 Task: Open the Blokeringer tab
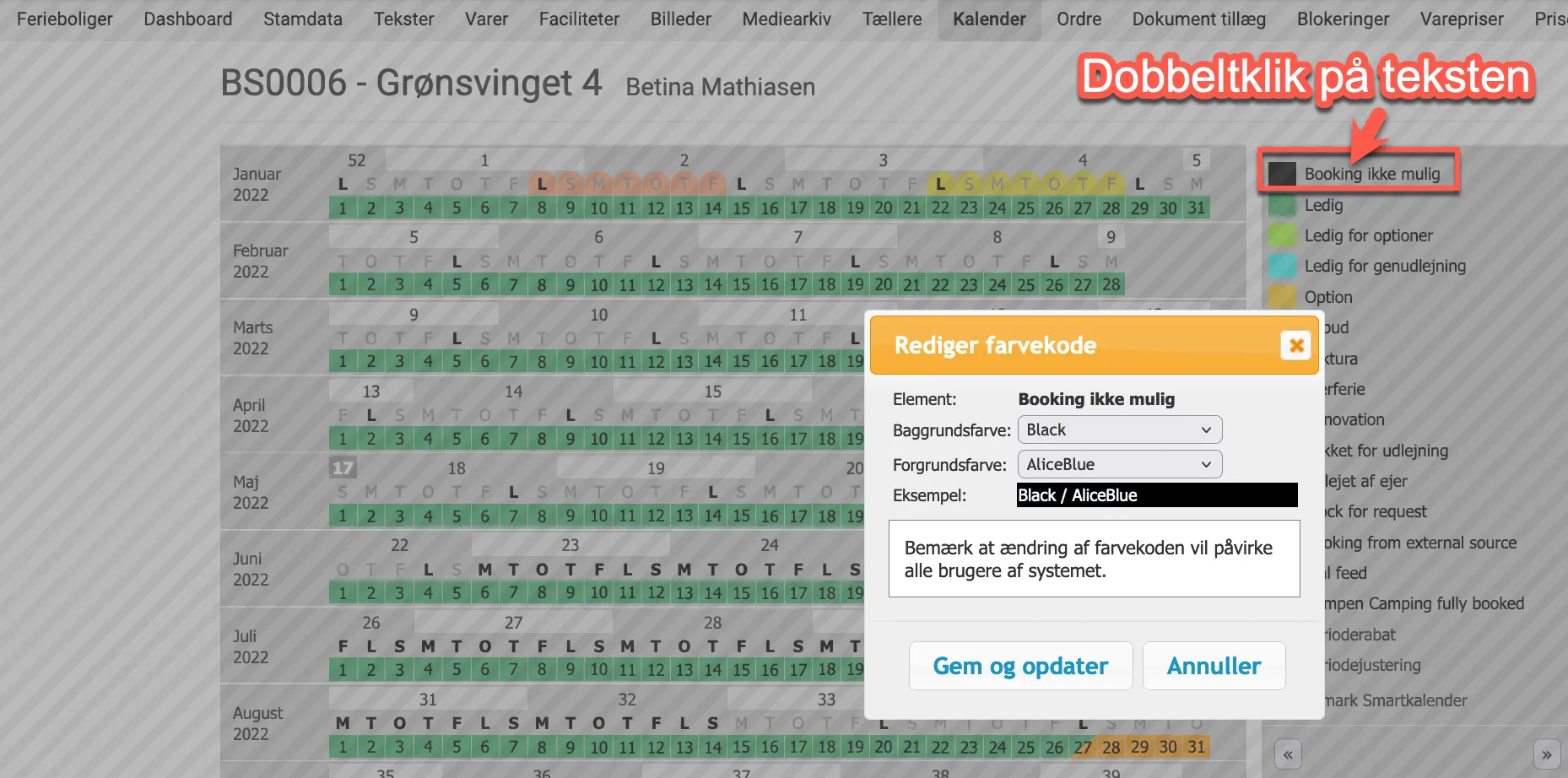[1343, 19]
